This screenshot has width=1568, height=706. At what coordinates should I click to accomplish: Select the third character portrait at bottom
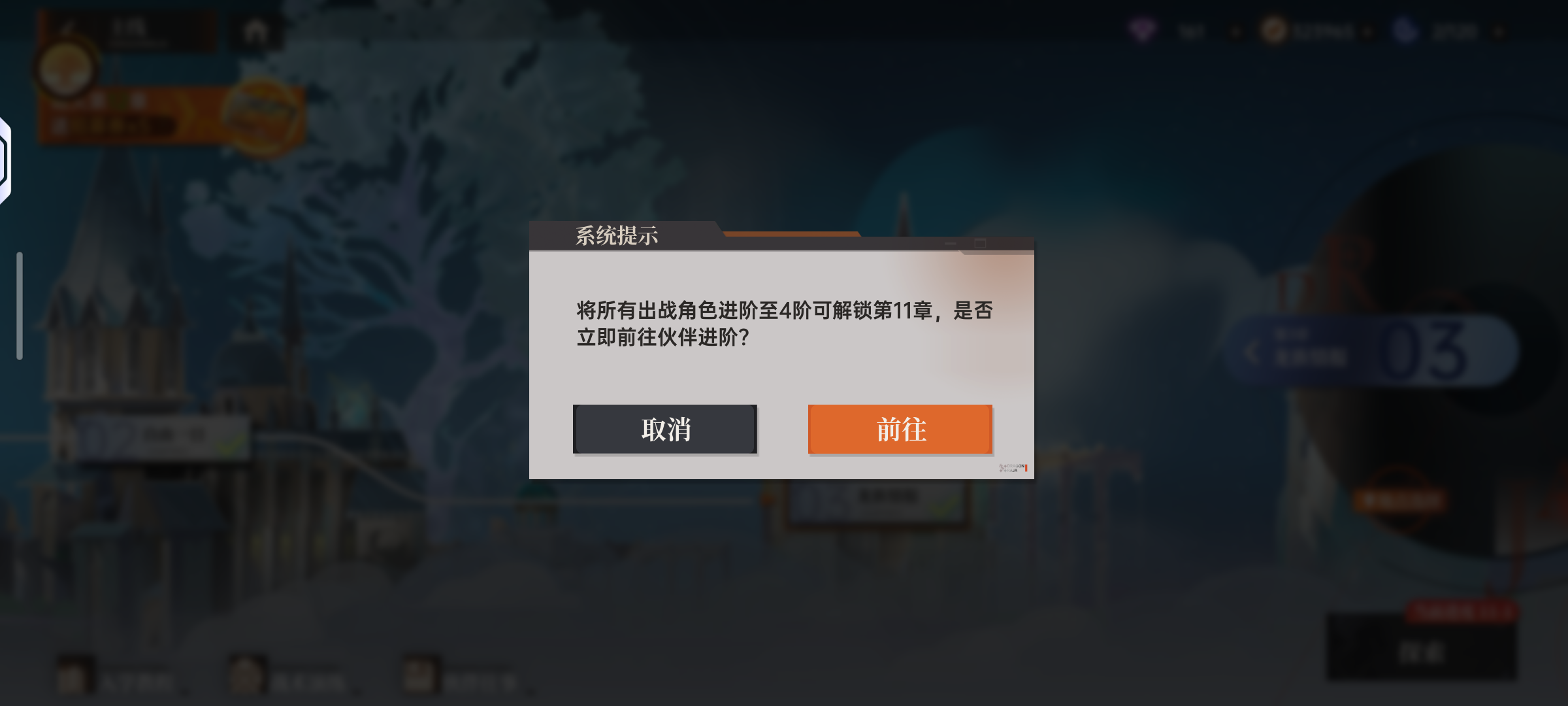pyautogui.click(x=419, y=675)
